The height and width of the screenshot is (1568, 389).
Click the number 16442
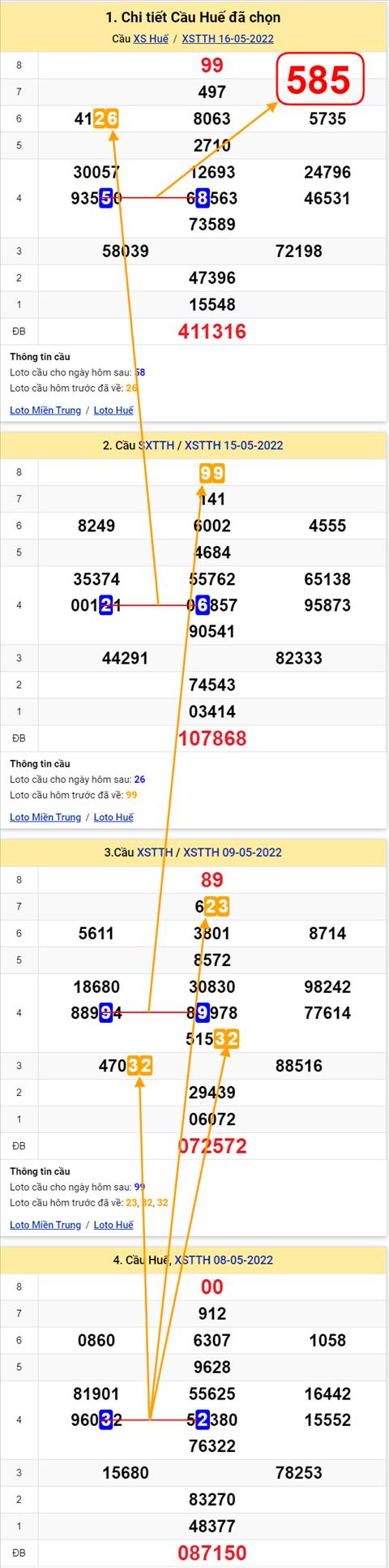pyautogui.click(x=327, y=1394)
